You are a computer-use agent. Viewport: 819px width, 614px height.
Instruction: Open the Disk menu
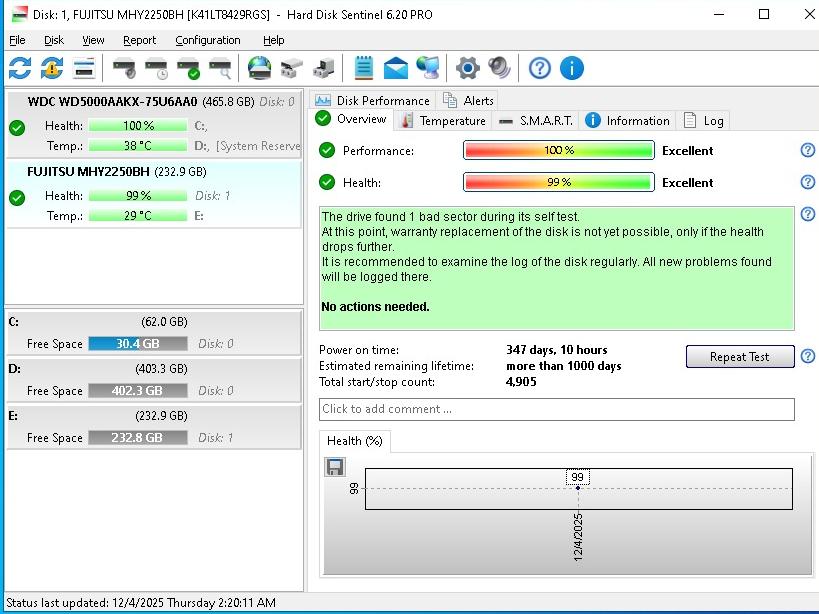(x=54, y=40)
